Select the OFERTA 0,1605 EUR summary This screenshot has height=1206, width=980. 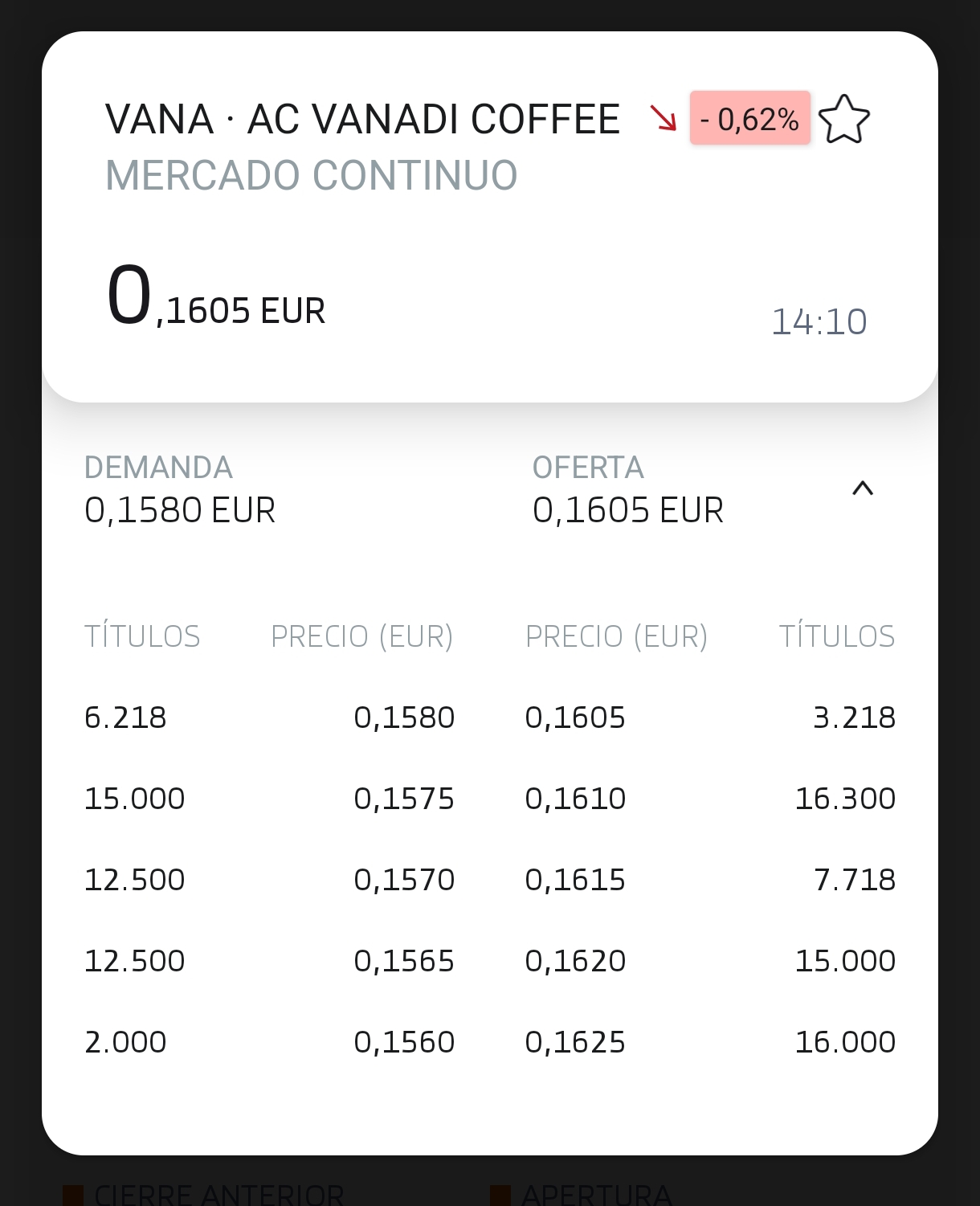(x=628, y=489)
